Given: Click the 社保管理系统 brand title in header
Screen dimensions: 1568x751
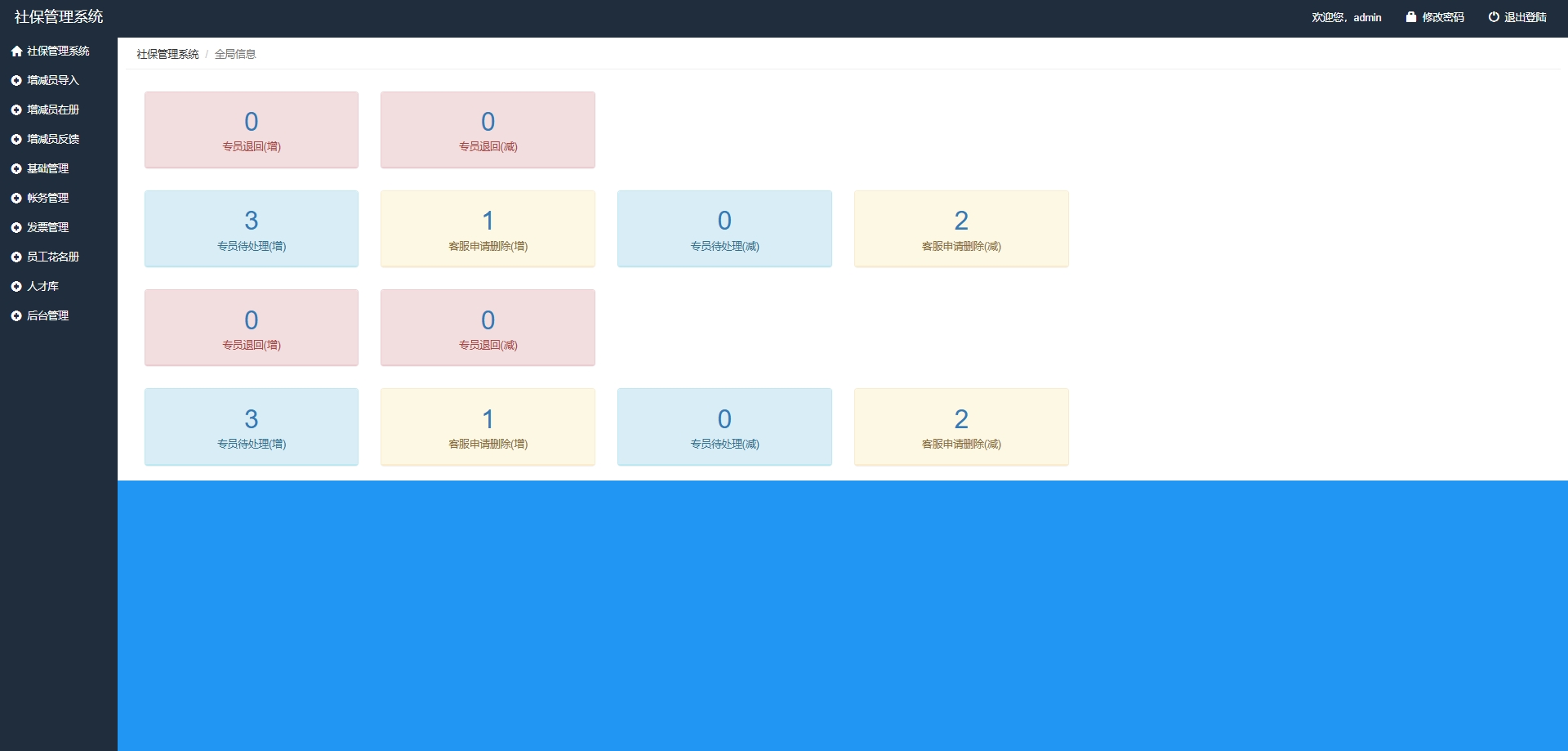Looking at the screenshot, I should click(x=59, y=17).
